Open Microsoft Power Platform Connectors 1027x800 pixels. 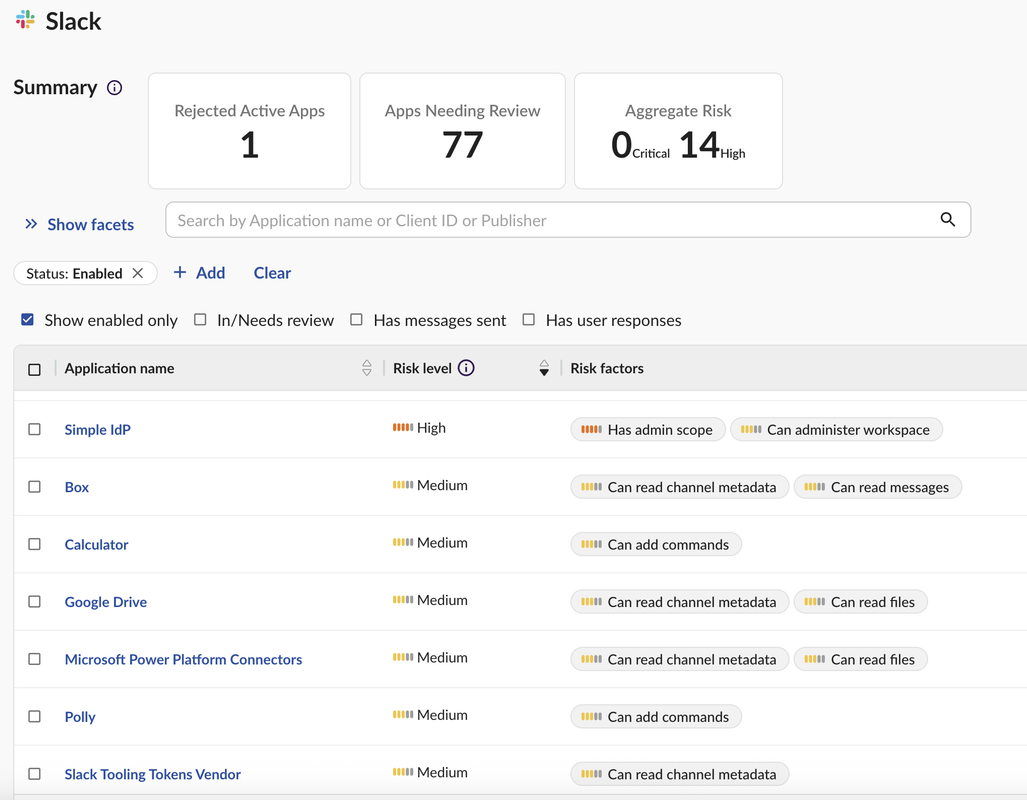[183, 660]
